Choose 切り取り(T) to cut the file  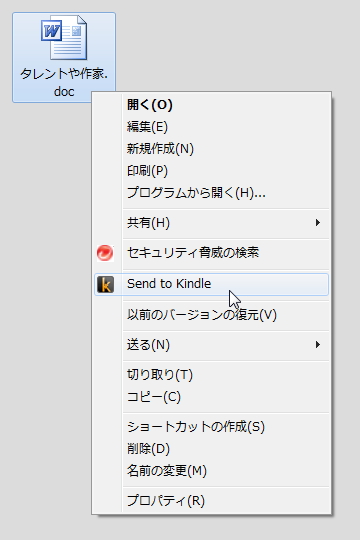point(211,375)
